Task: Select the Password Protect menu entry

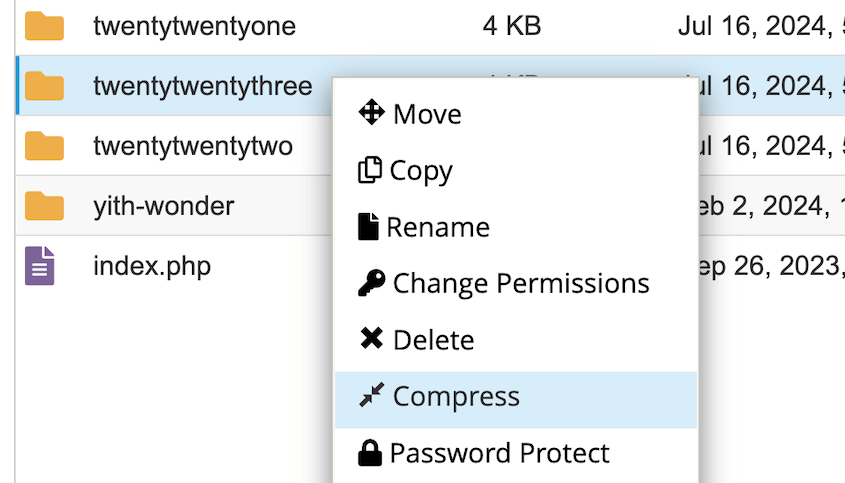Action: click(499, 453)
